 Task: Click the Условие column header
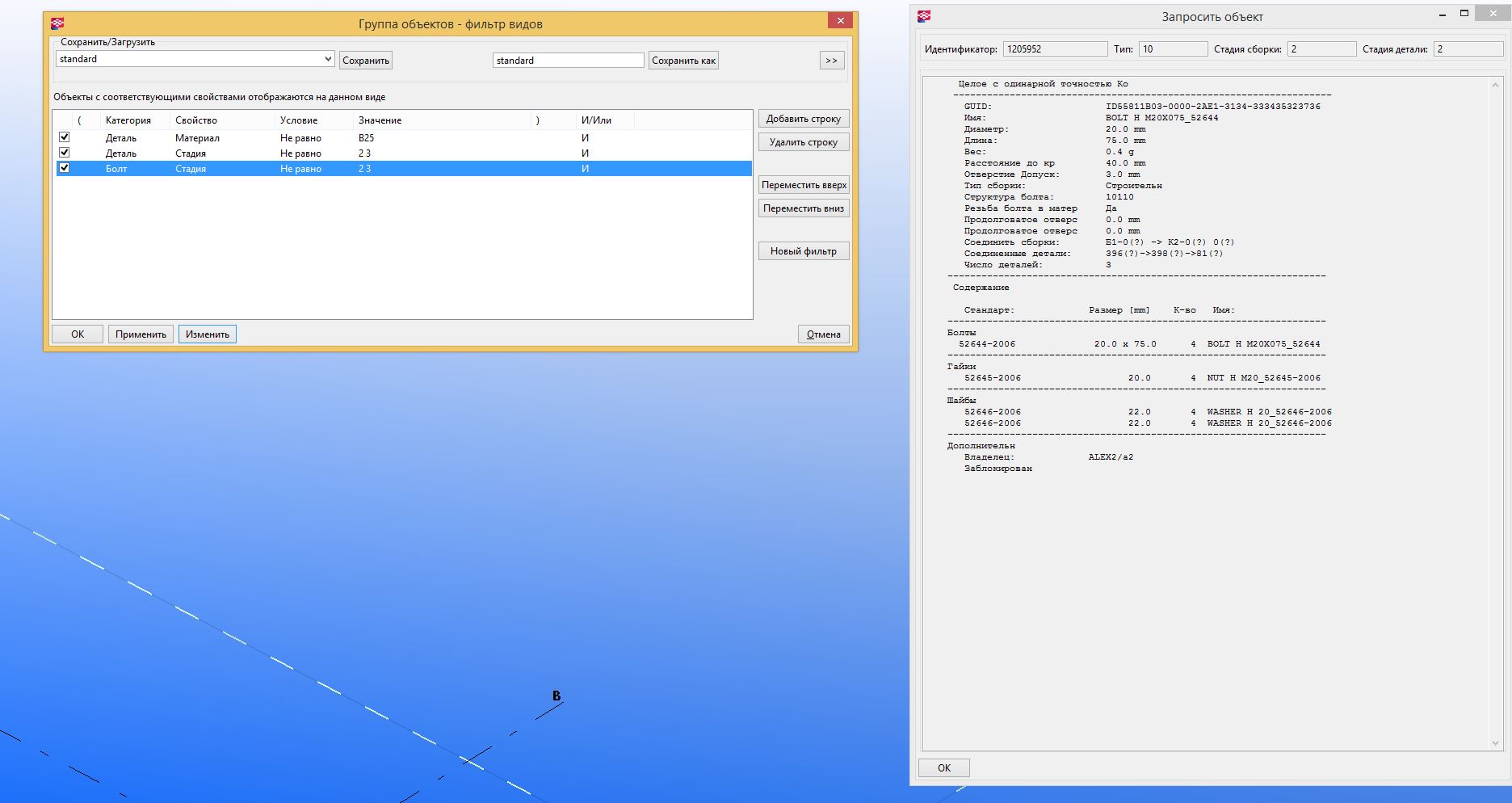pyautogui.click(x=299, y=120)
